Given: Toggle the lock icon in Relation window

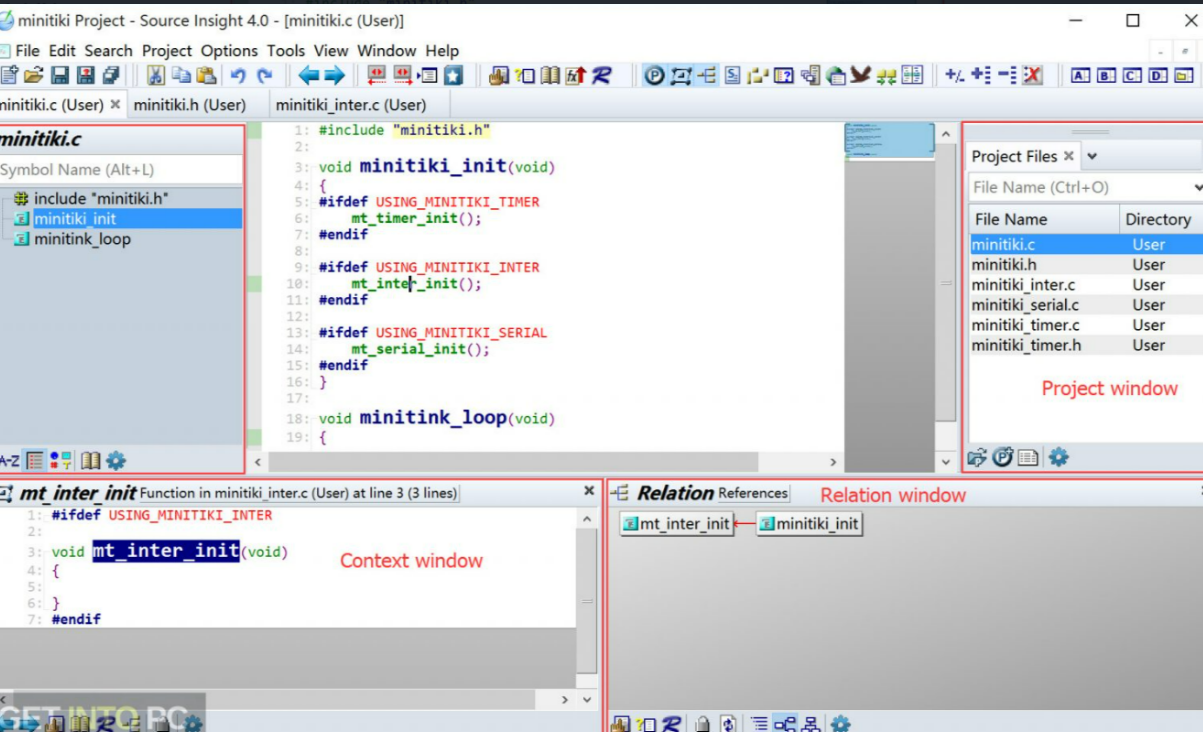Looking at the screenshot, I should tap(703, 723).
